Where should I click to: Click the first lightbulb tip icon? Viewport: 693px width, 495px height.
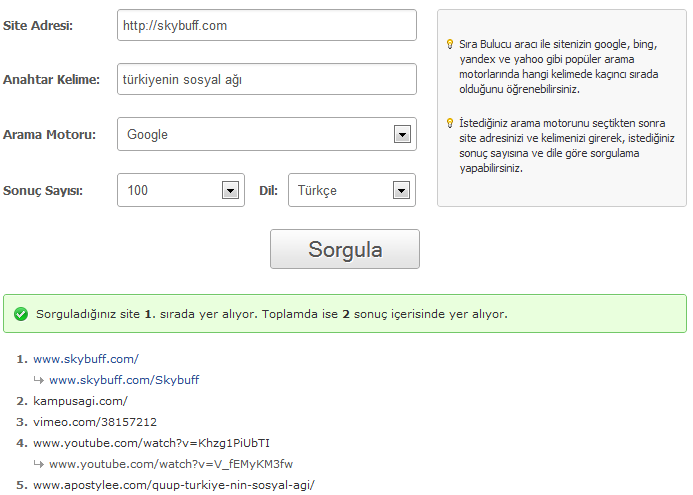coord(450,44)
